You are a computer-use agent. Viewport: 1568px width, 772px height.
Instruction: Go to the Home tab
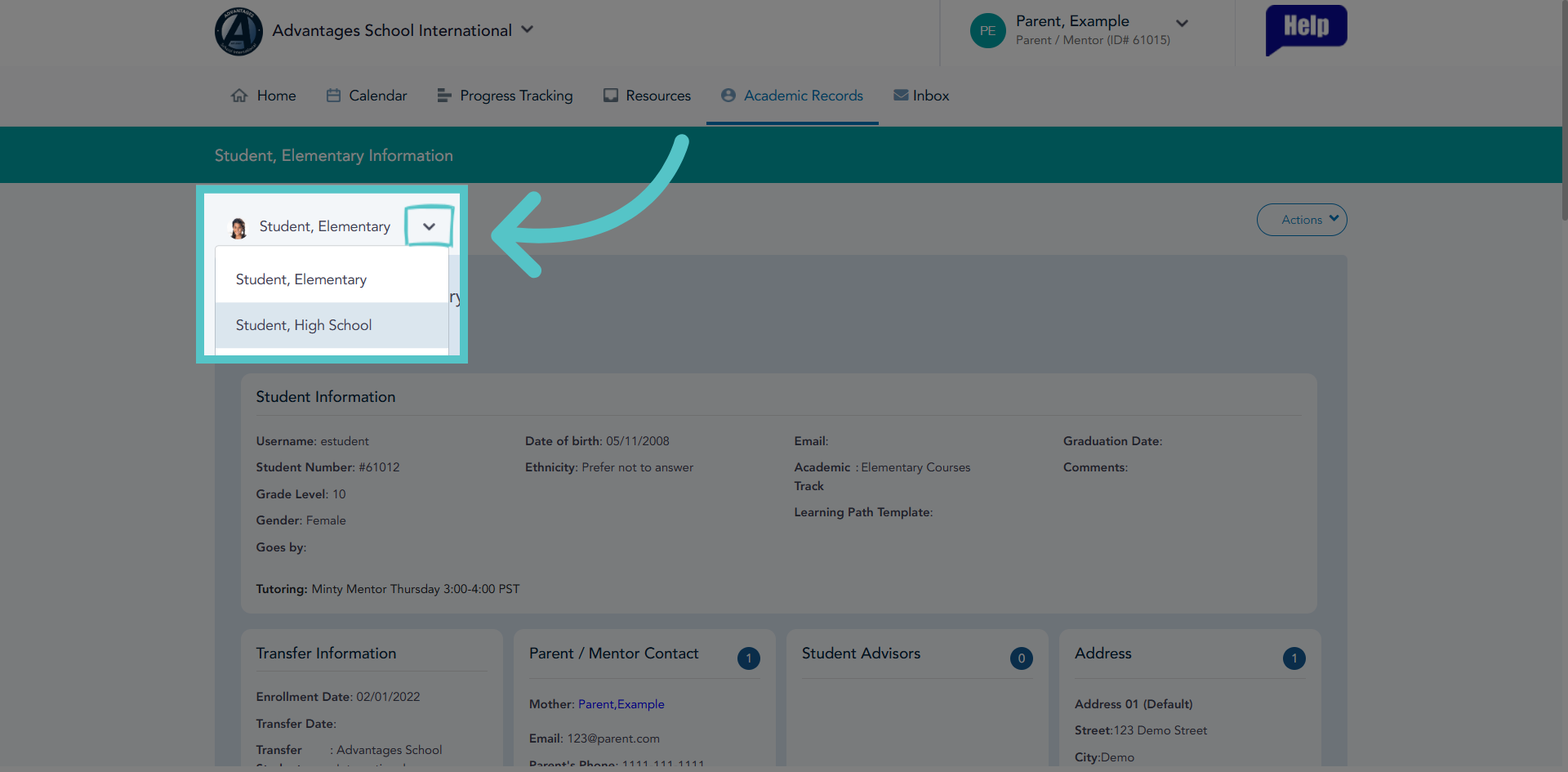pyautogui.click(x=264, y=96)
